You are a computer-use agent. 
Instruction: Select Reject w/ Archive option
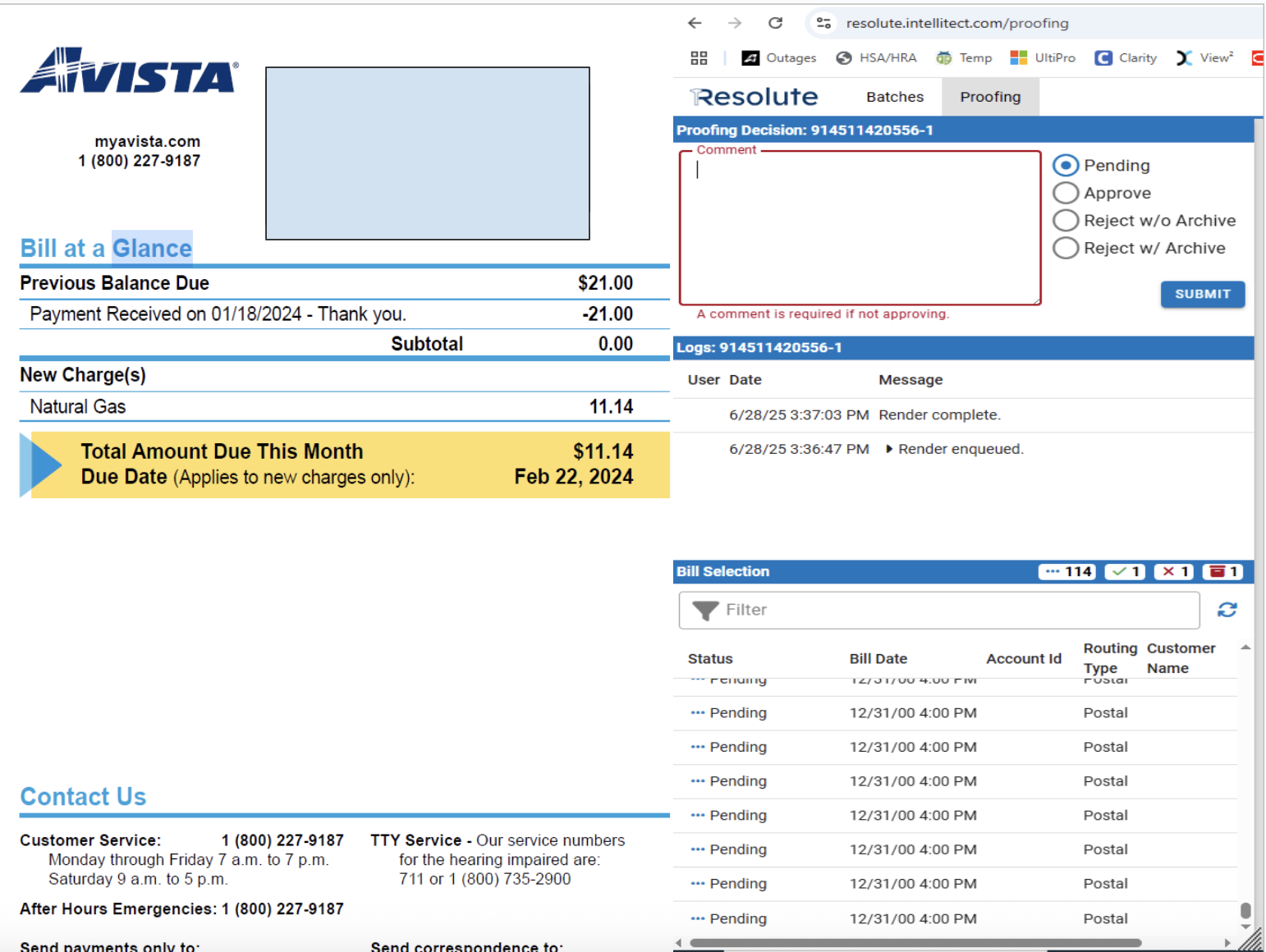pos(1066,248)
